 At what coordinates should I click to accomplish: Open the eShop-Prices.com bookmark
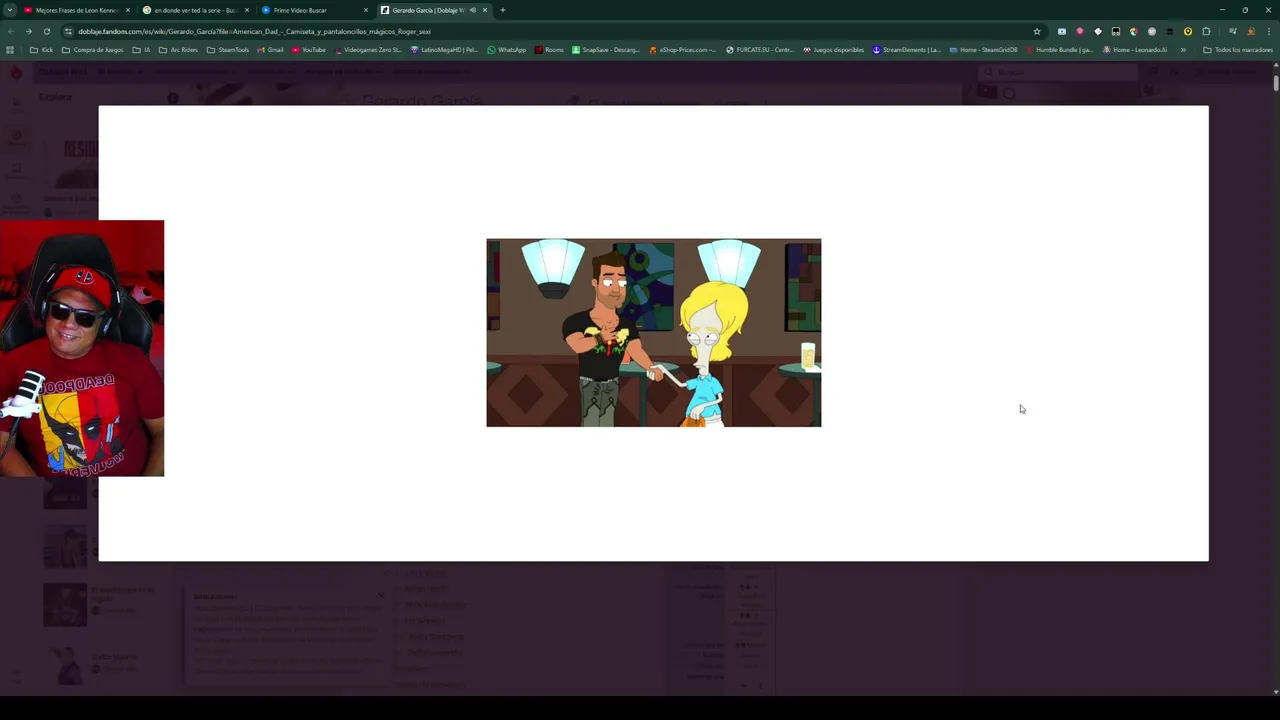683,50
